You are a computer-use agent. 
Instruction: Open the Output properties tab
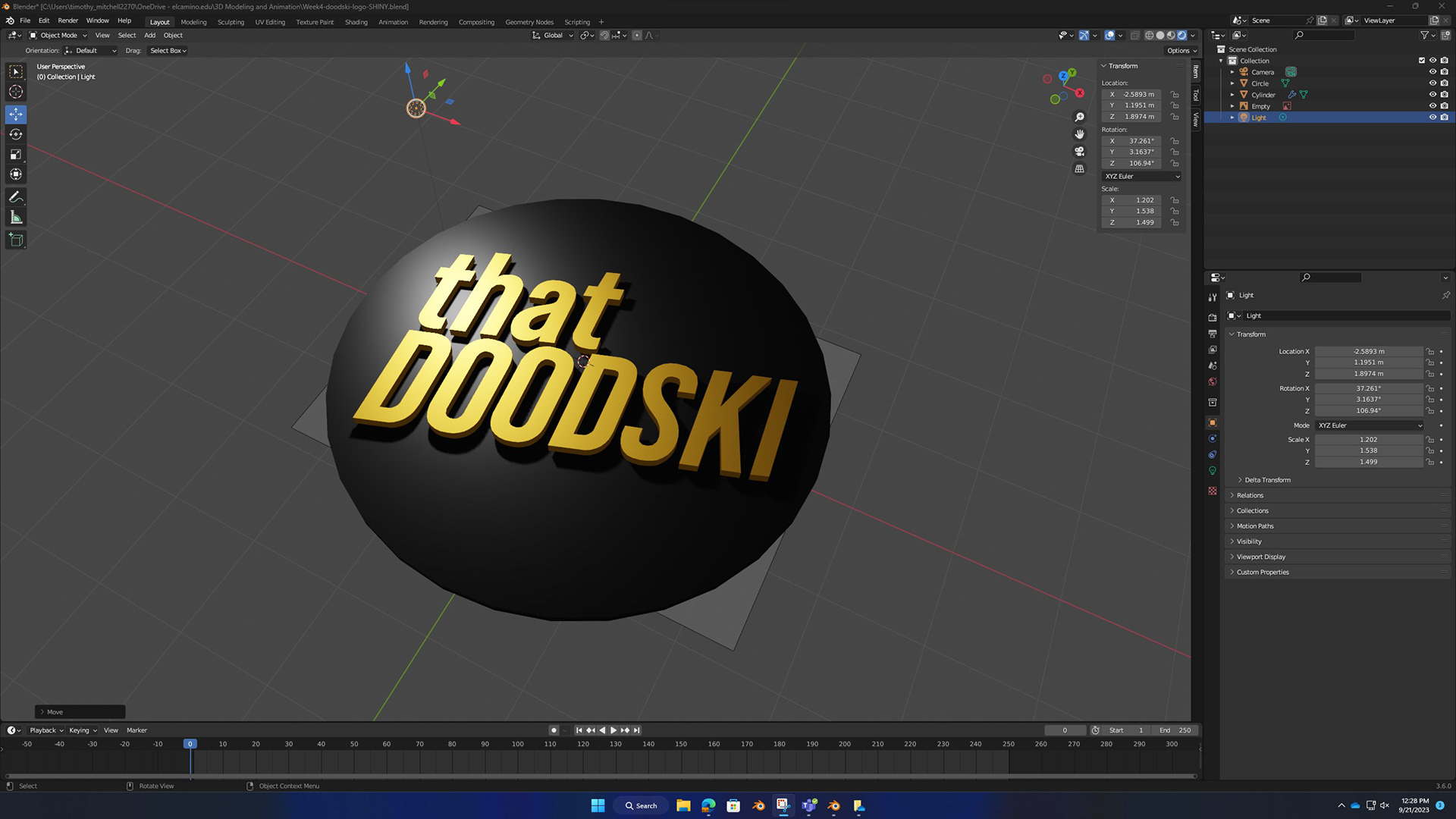(1213, 334)
